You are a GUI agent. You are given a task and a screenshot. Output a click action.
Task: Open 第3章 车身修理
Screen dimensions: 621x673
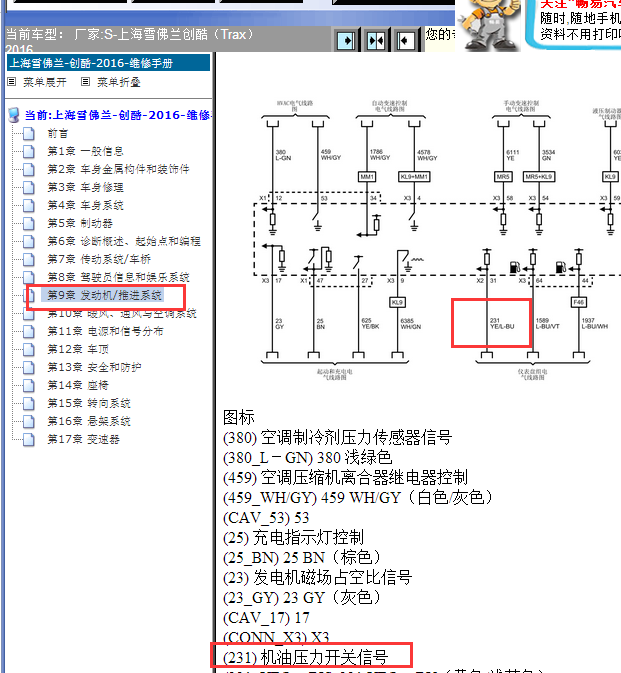click(85, 187)
